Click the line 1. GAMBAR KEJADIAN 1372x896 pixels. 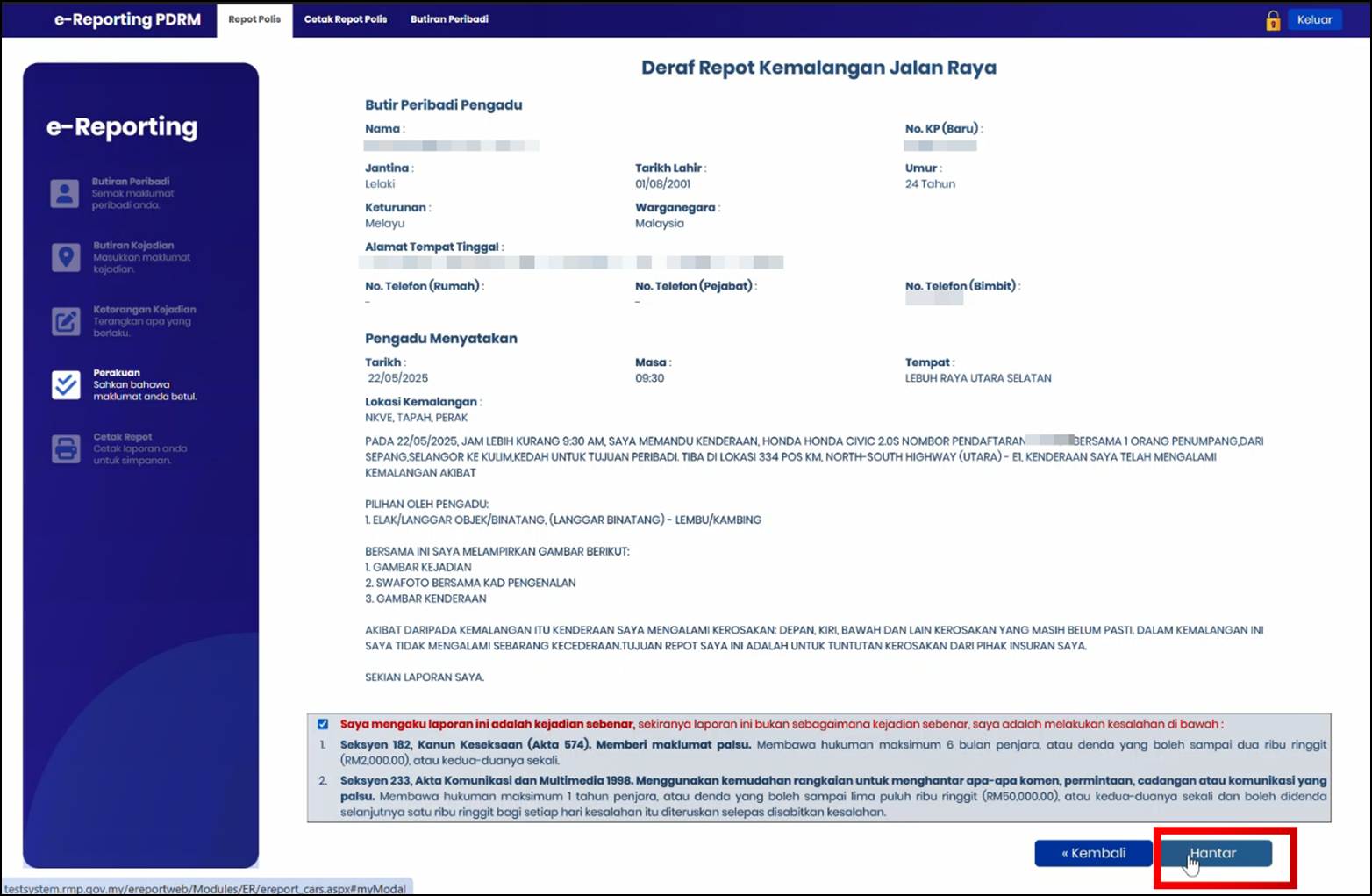(x=418, y=567)
